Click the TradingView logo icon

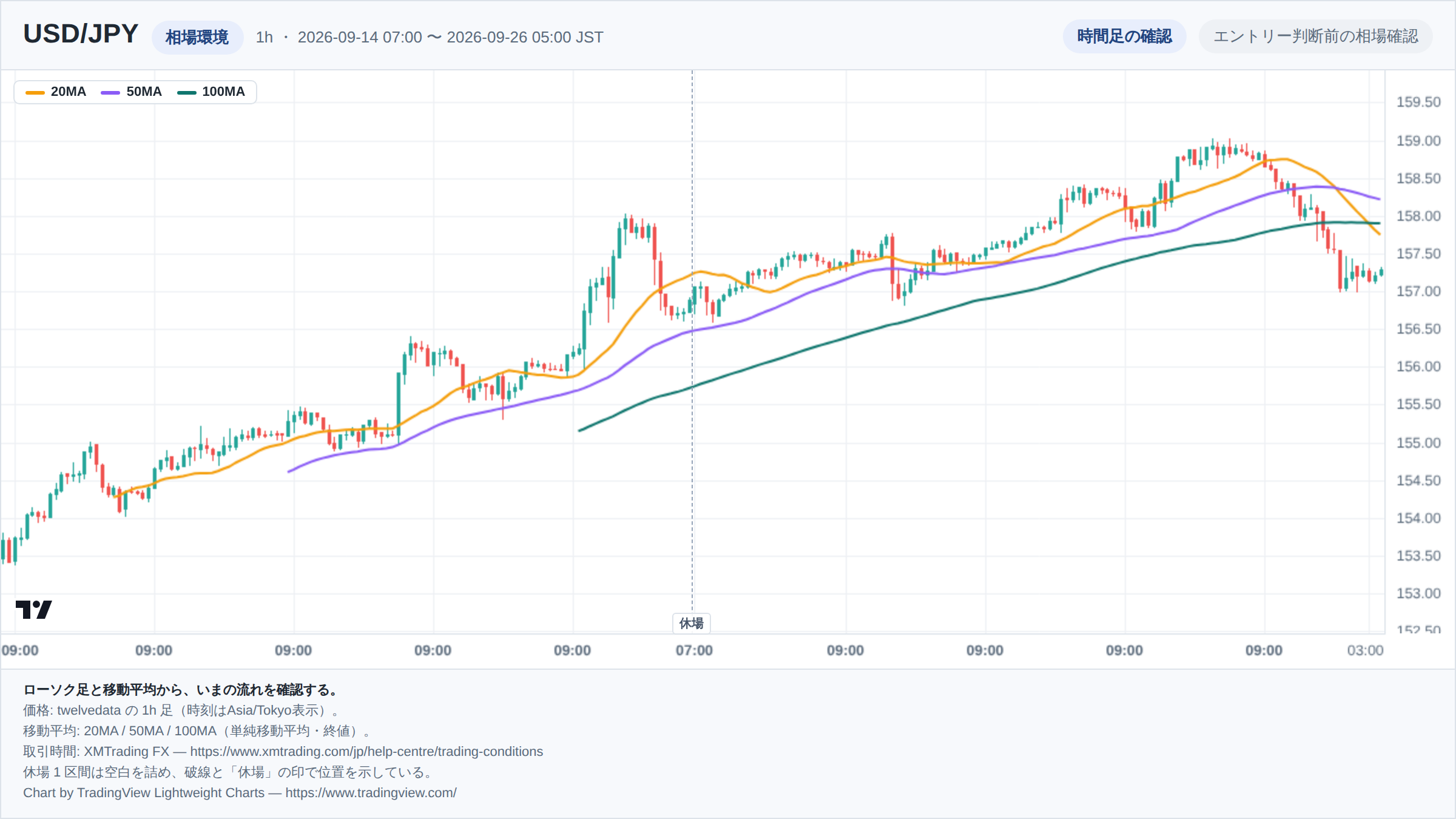tap(33, 609)
